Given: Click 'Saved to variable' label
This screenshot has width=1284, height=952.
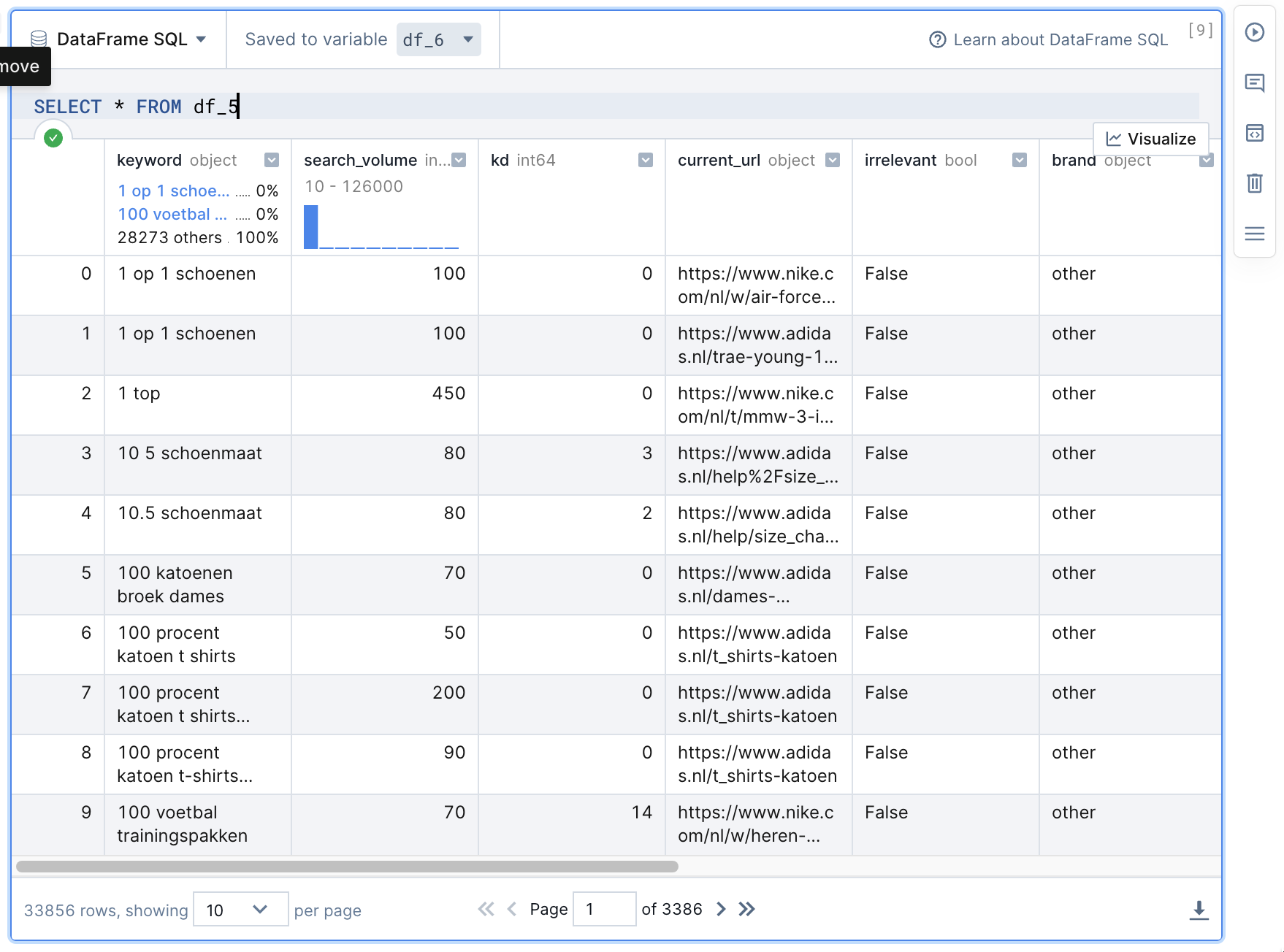Looking at the screenshot, I should coord(316,39).
